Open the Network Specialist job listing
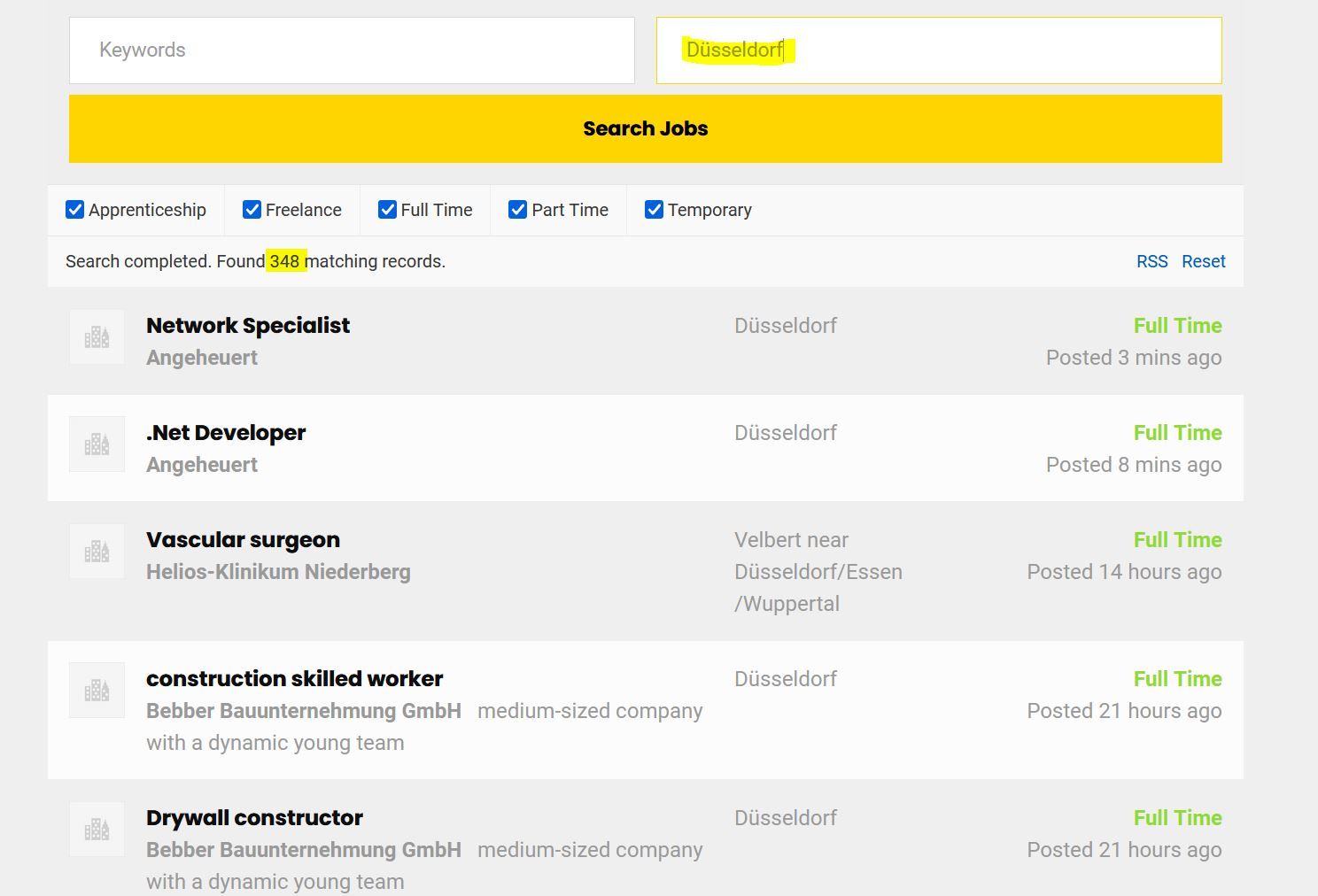This screenshot has height=896, width=1318. tap(248, 326)
